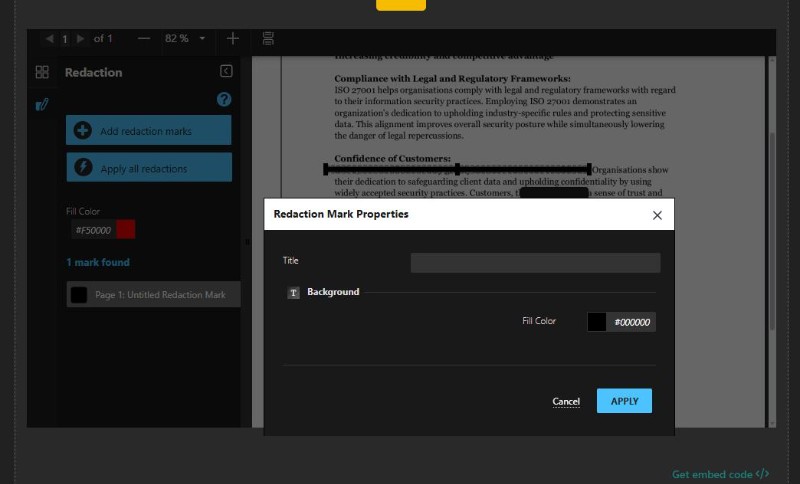This screenshot has width=800, height=484.
Task: Pick the red sidebar fill color swatch
Action: click(125, 230)
